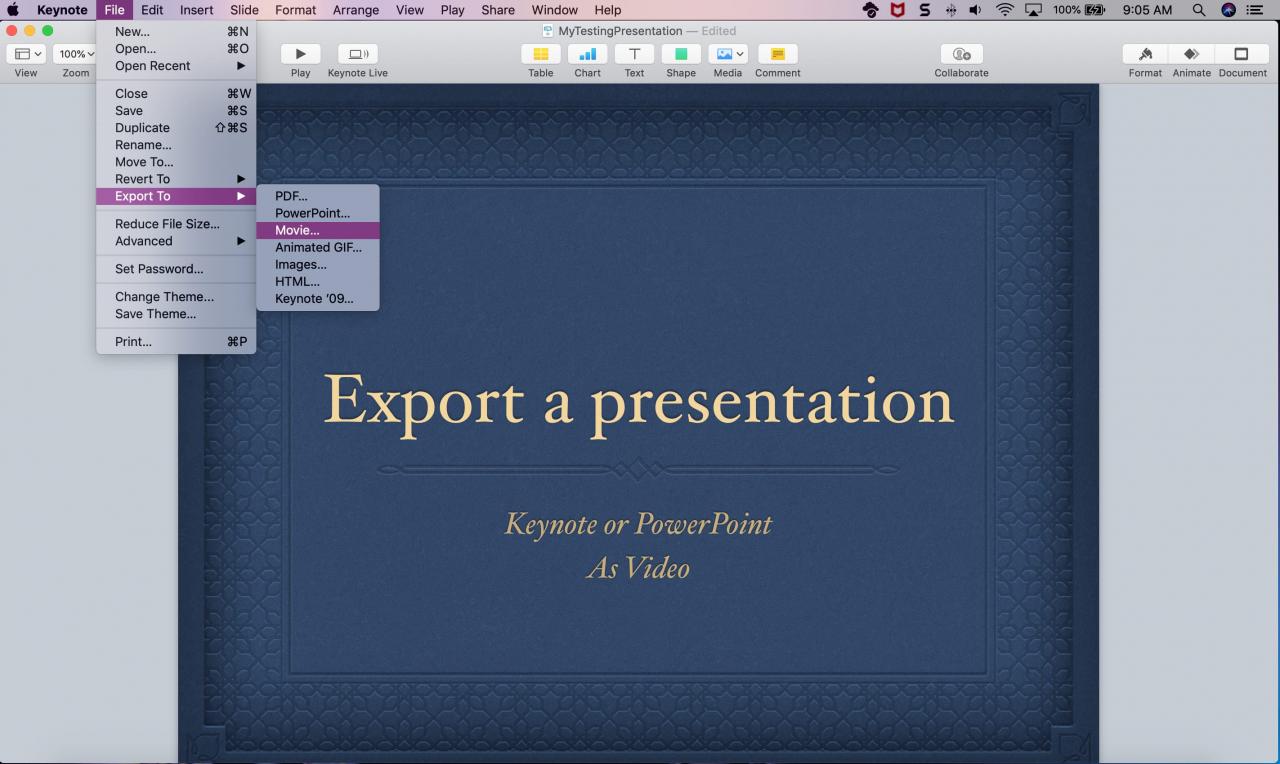The width and height of the screenshot is (1280, 764).
Task: Click the slide title "Export a presentation"
Action: point(639,402)
